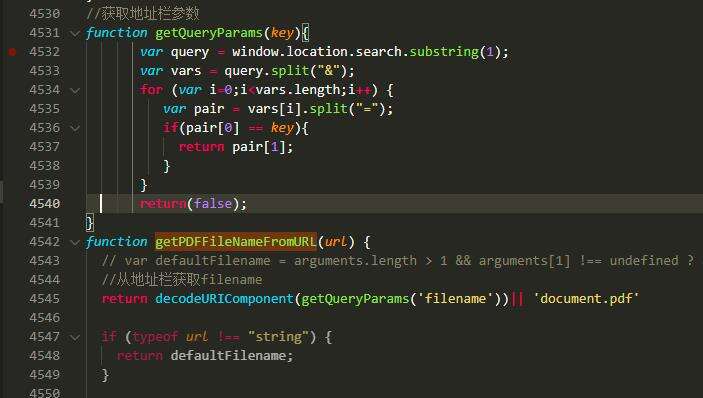
Task: Click decodeURIComponent on line 4545
Action: click(224, 298)
